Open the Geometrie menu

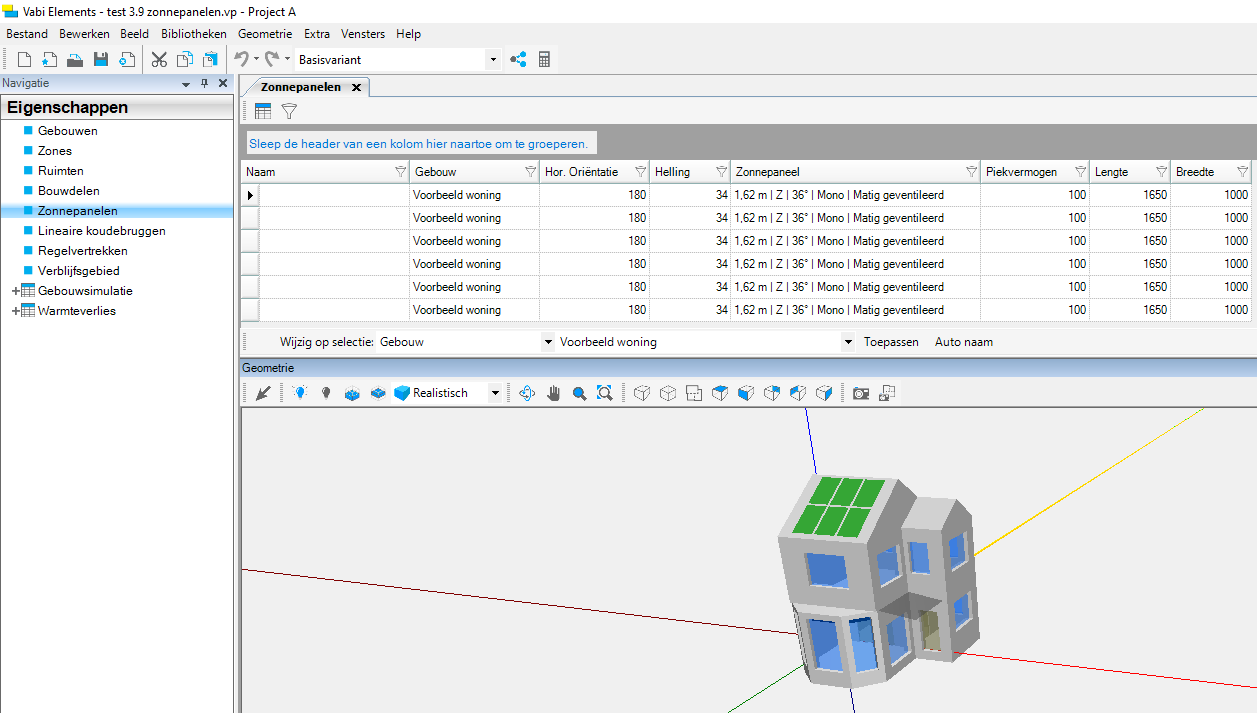click(265, 34)
